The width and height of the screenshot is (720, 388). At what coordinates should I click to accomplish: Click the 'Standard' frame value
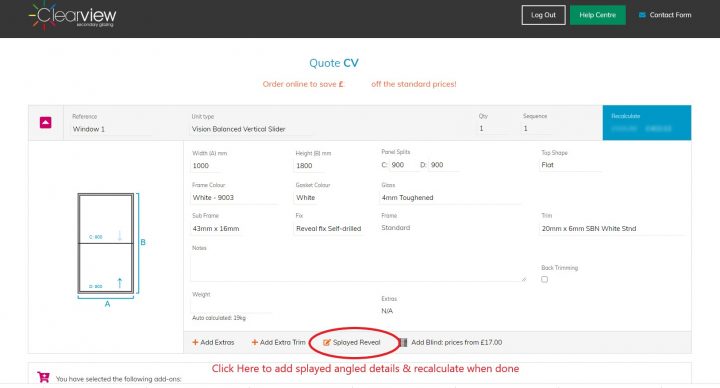[395, 227]
